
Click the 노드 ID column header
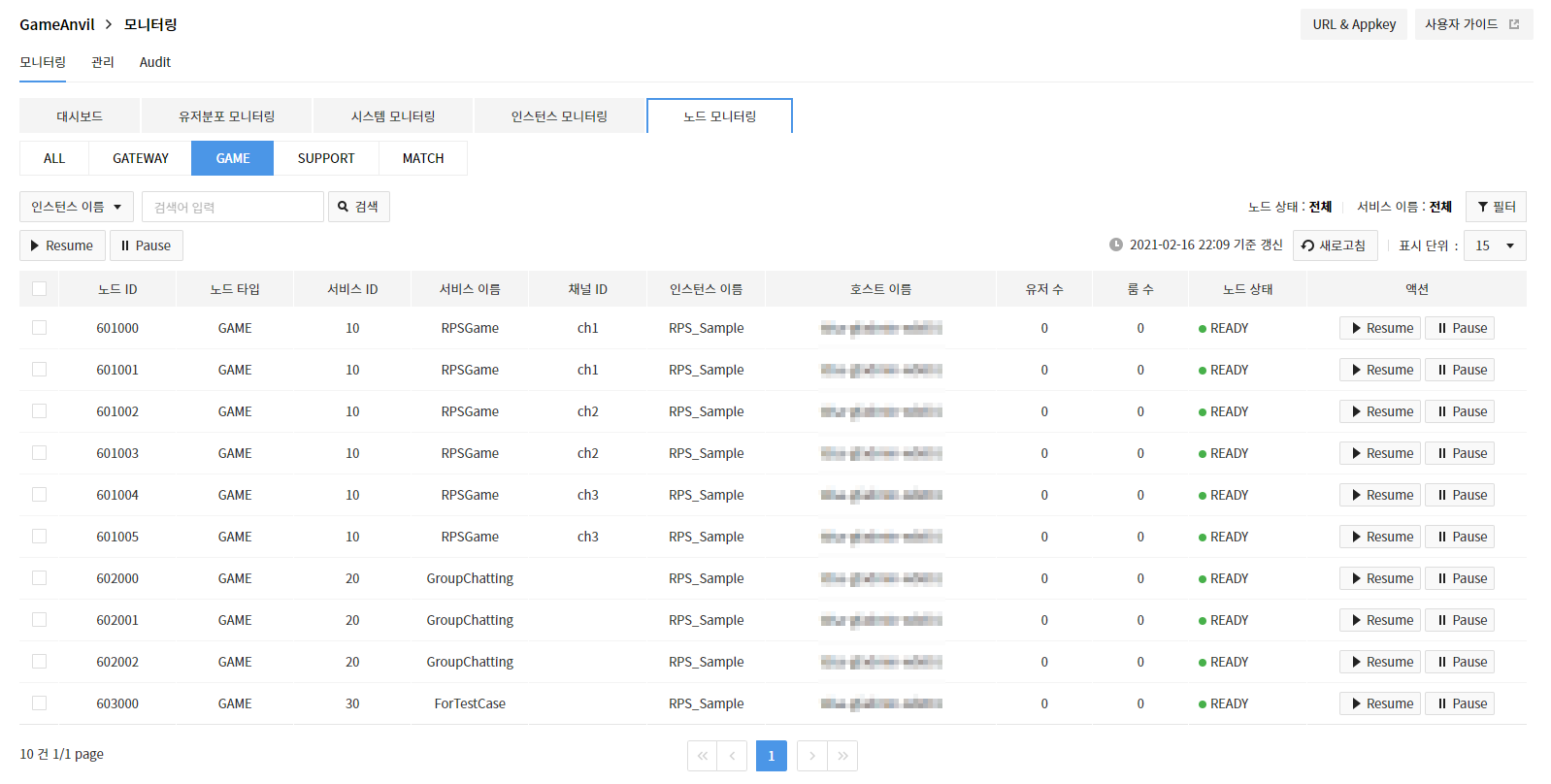coord(117,289)
